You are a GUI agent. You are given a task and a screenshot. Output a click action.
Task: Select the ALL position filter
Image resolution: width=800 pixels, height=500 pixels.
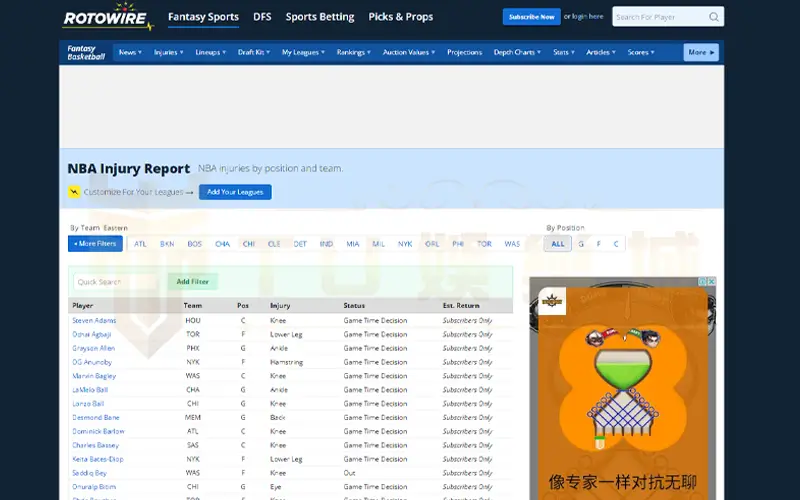558,244
